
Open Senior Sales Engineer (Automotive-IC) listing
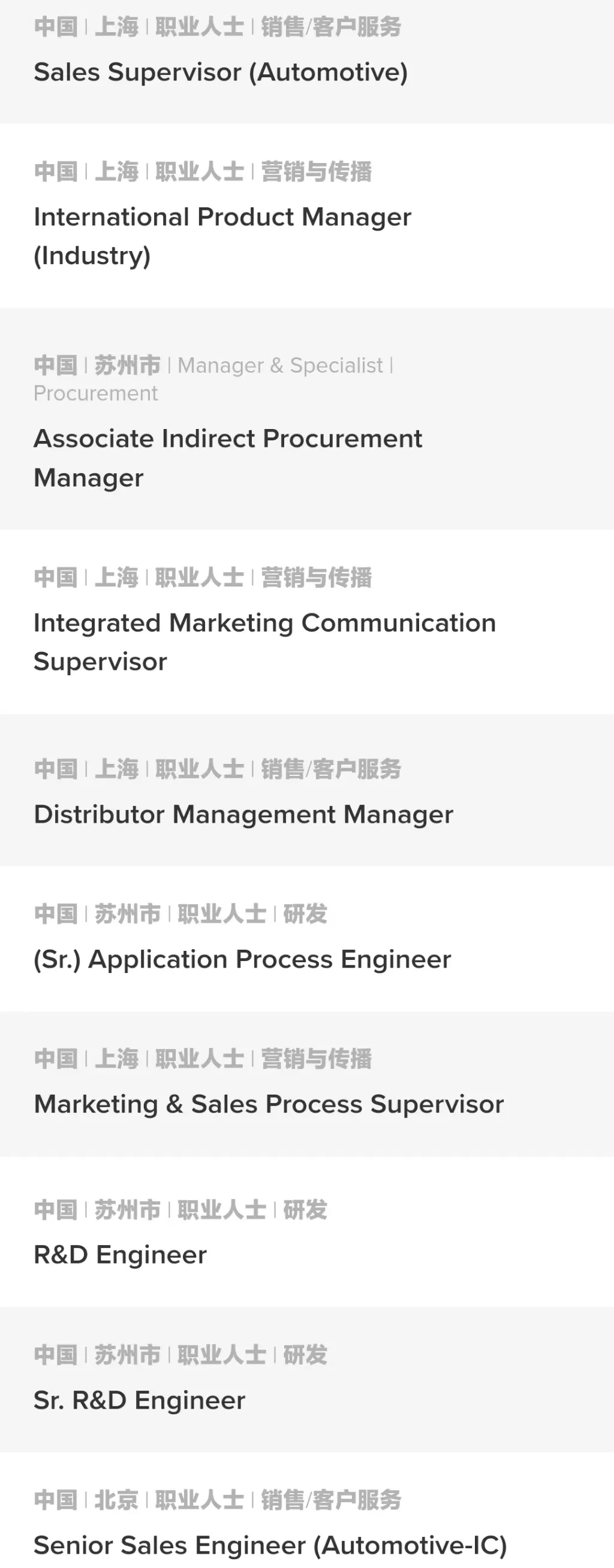pyautogui.click(x=270, y=1545)
